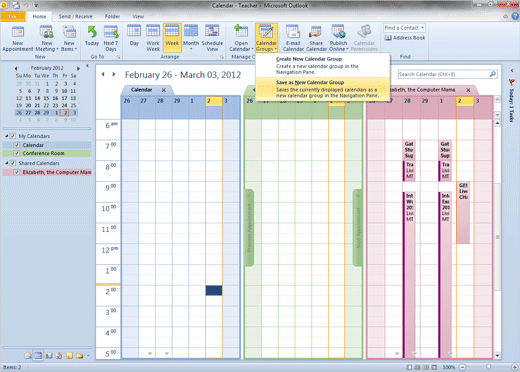Choose Save as New Calendar Group
Image resolution: width=520 pixels, height=372 pixels.
point(323,89)
